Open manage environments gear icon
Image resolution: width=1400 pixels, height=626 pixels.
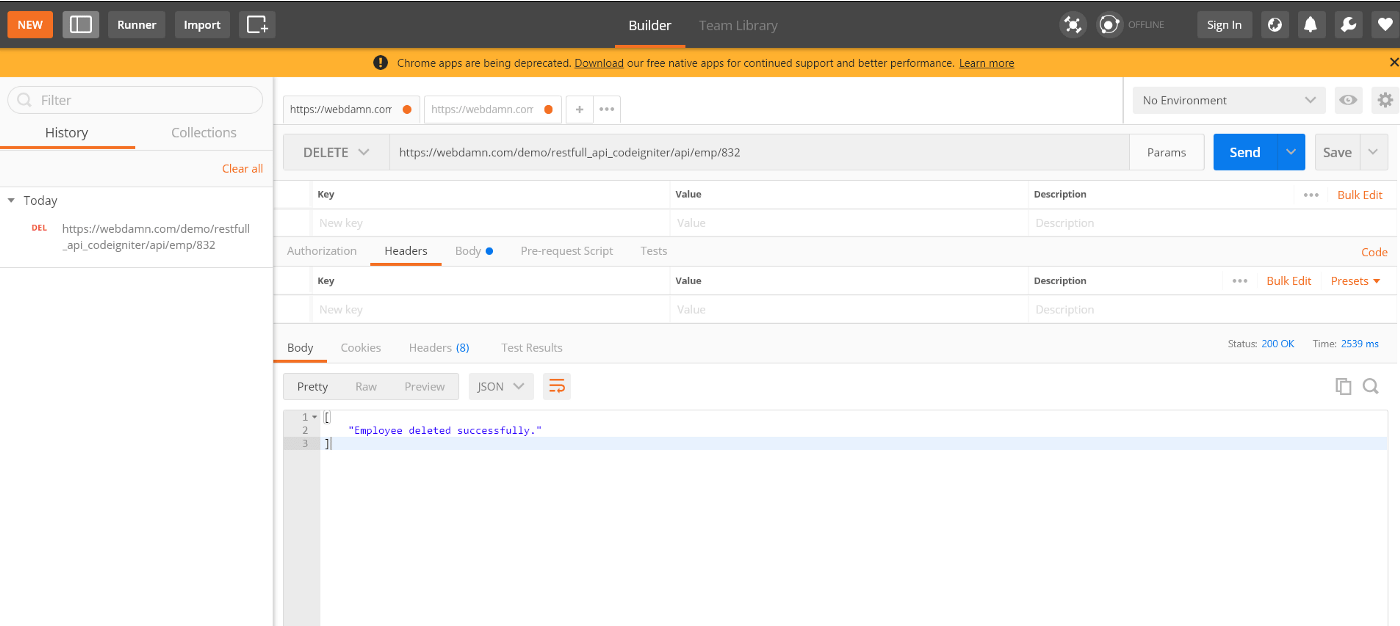1384,100
